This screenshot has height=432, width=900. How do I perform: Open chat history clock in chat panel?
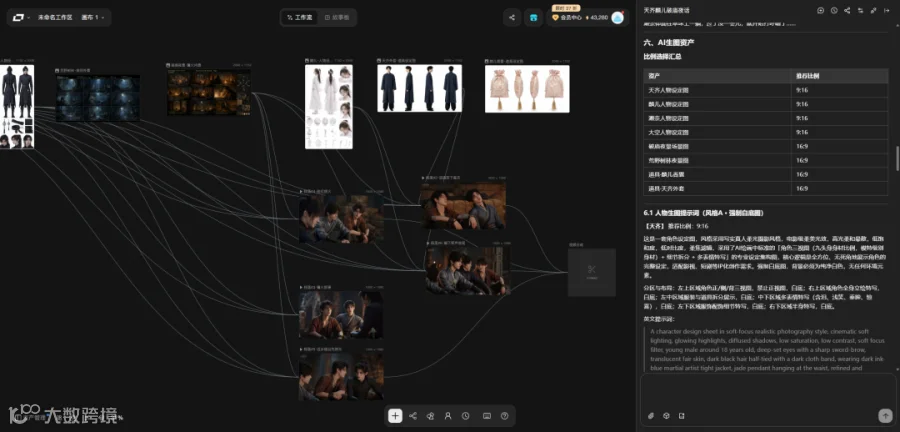834,10
